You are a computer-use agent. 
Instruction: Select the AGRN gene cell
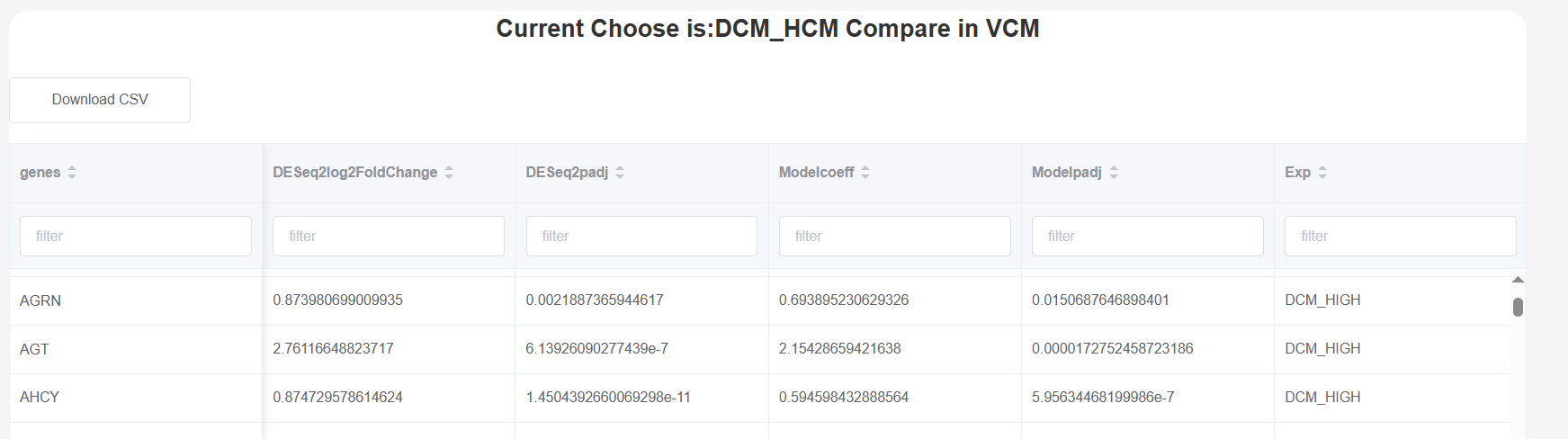40,300
